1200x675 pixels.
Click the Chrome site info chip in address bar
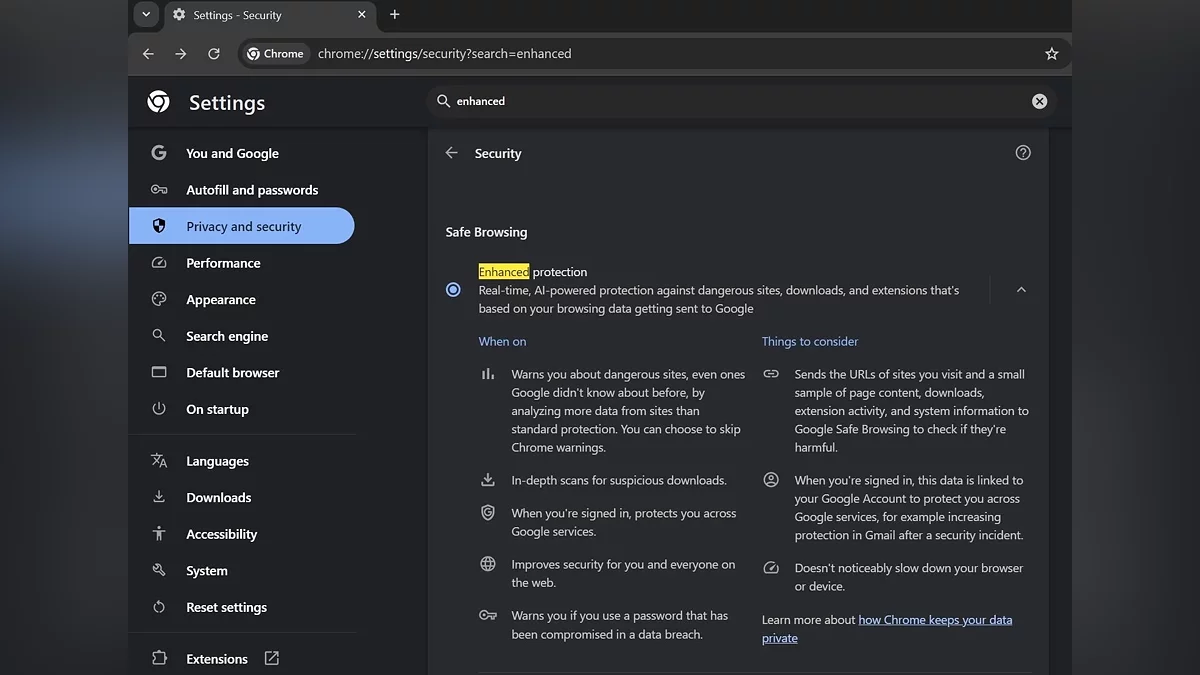click(x=276, y=54)
